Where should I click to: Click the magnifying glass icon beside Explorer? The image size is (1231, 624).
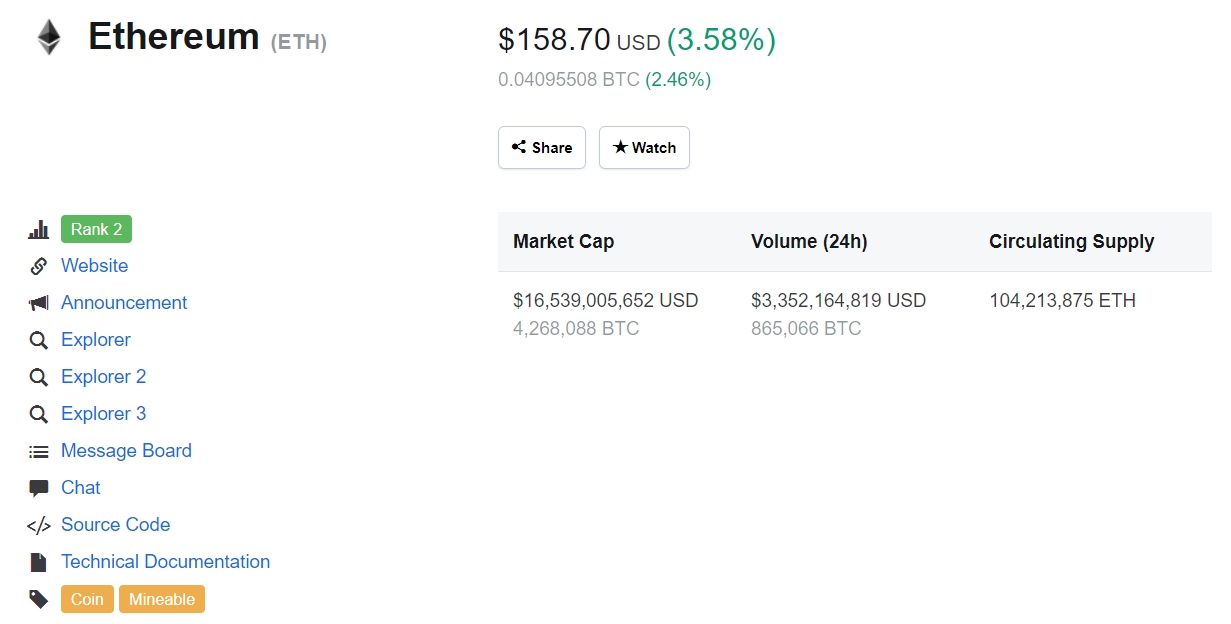pyautogui.click(x=38, y=340)
